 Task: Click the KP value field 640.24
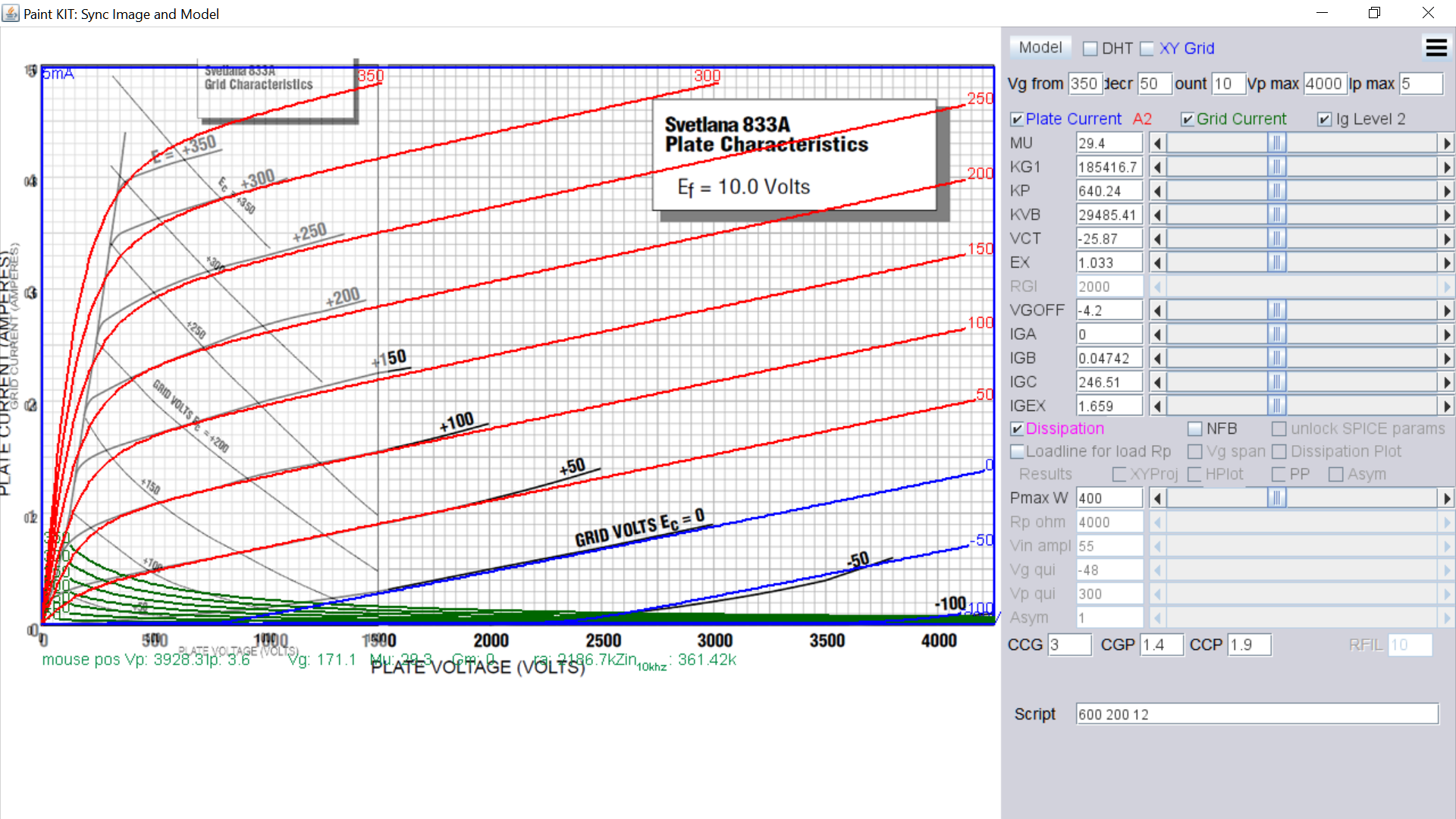[x=1109, y=191]
